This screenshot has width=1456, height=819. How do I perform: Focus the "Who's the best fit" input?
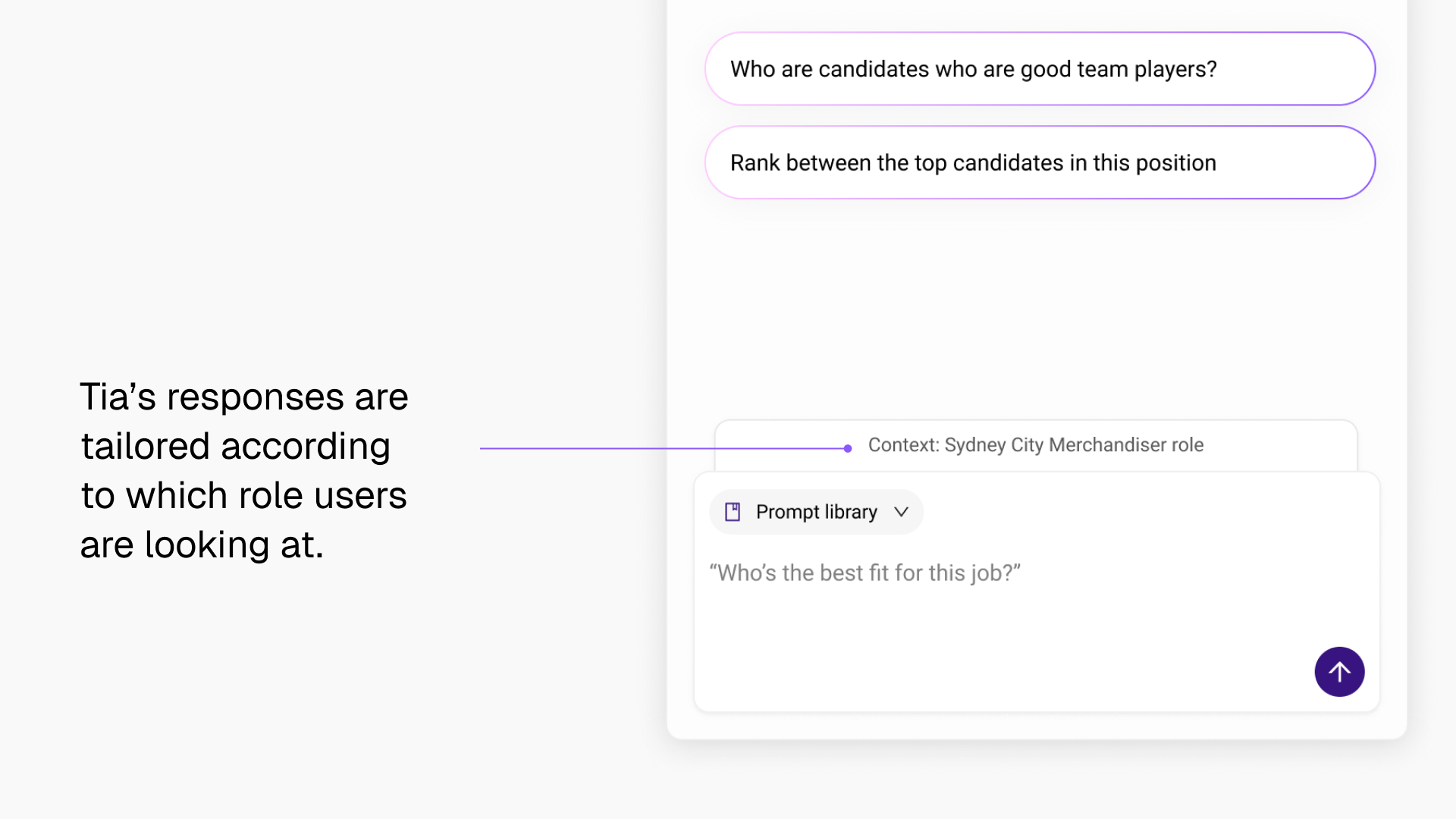tap(864, 573)
